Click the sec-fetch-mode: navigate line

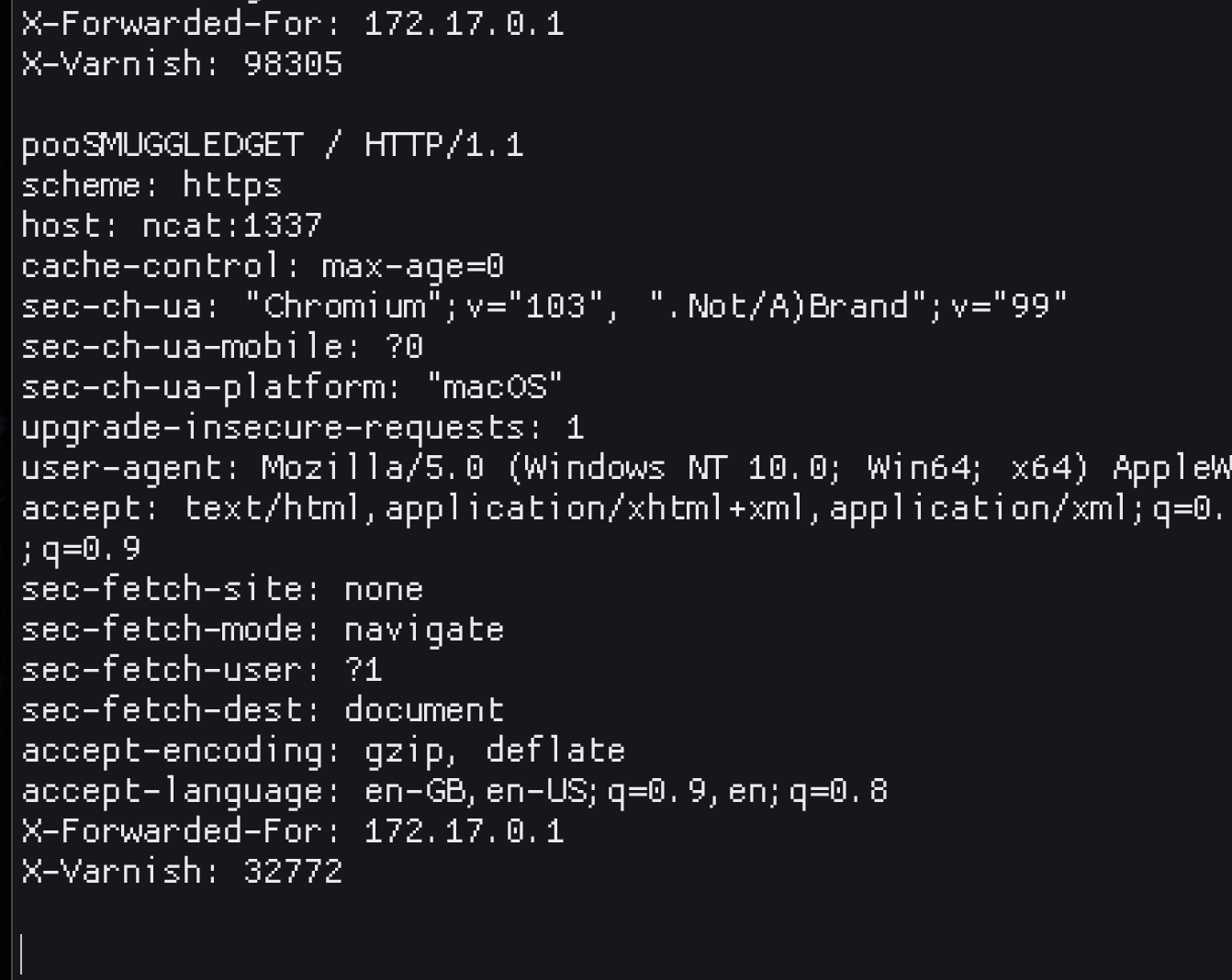pyautogui.click(x=262, y=629)
